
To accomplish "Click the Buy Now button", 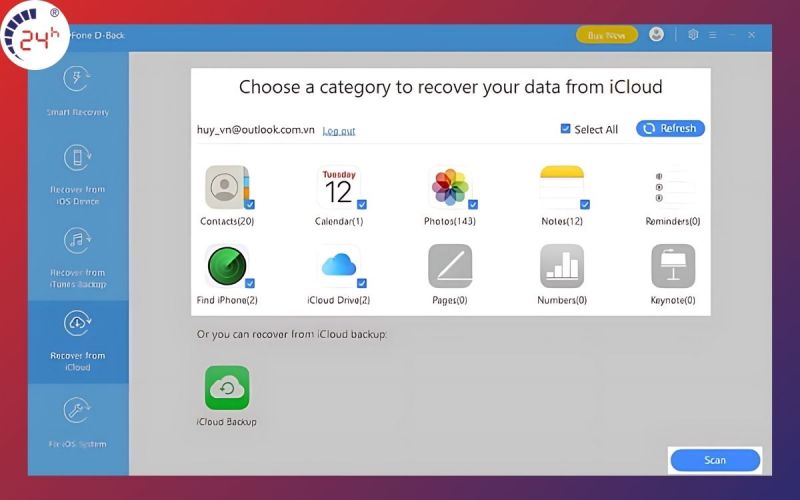I will tap(607, 35).
